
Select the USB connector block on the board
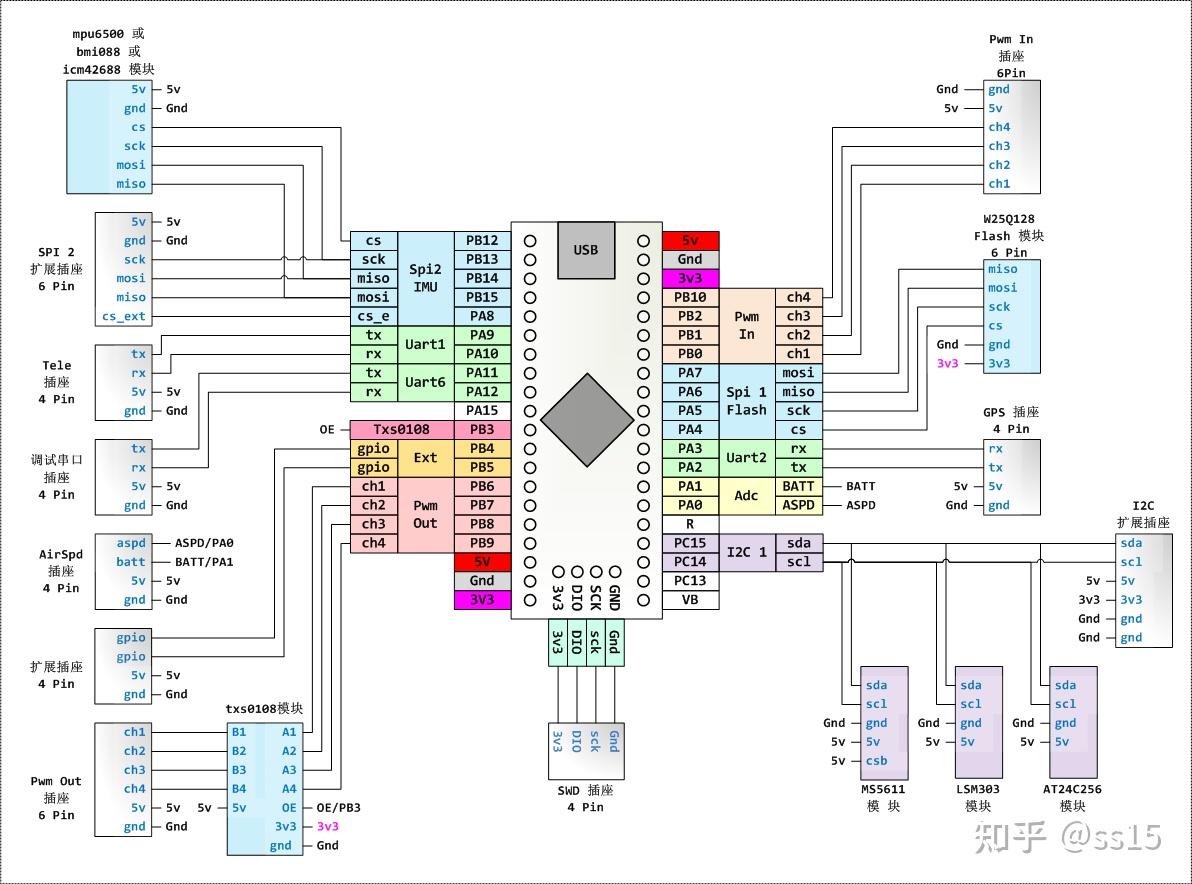click(x=585, y=250)
